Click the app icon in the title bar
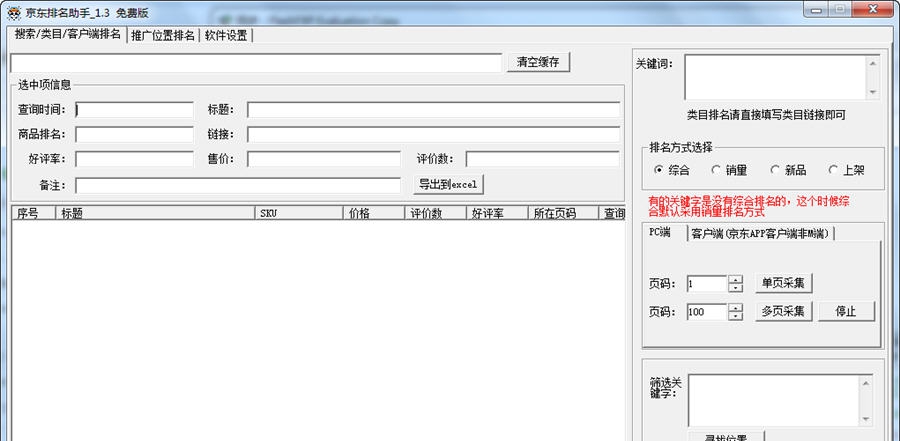 click(x=14, y=12)
